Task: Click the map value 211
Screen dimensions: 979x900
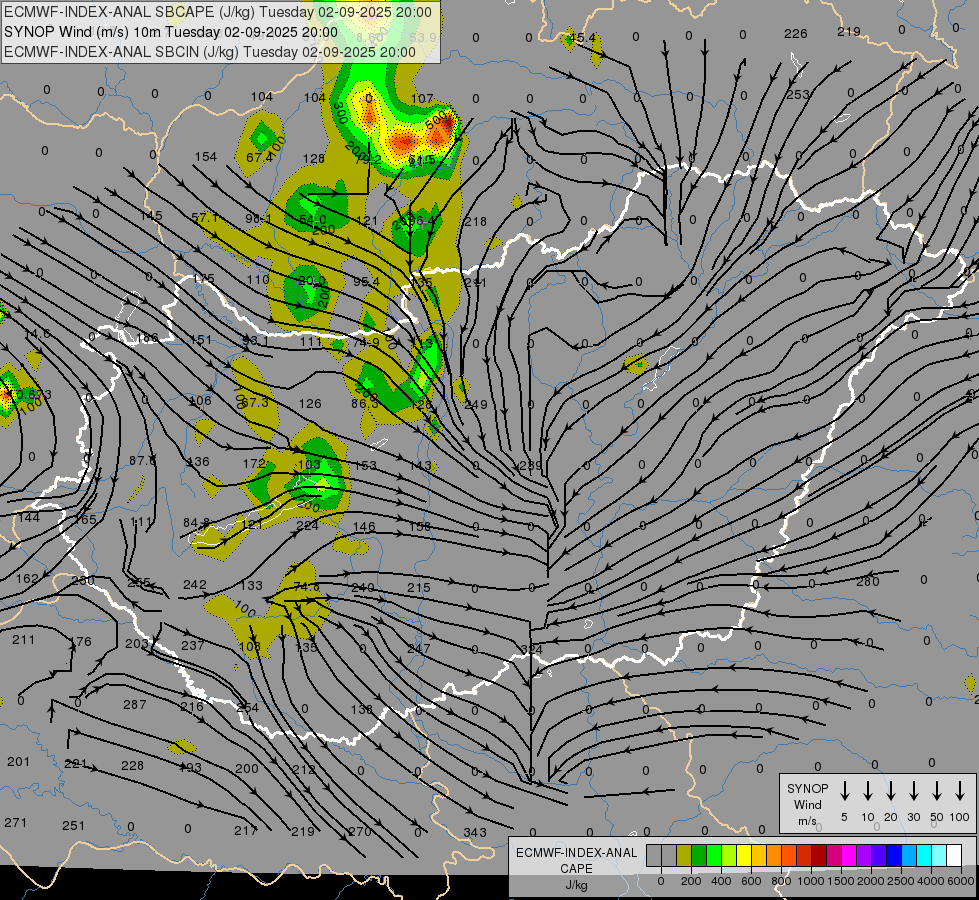Action: [x=23, y=640]
